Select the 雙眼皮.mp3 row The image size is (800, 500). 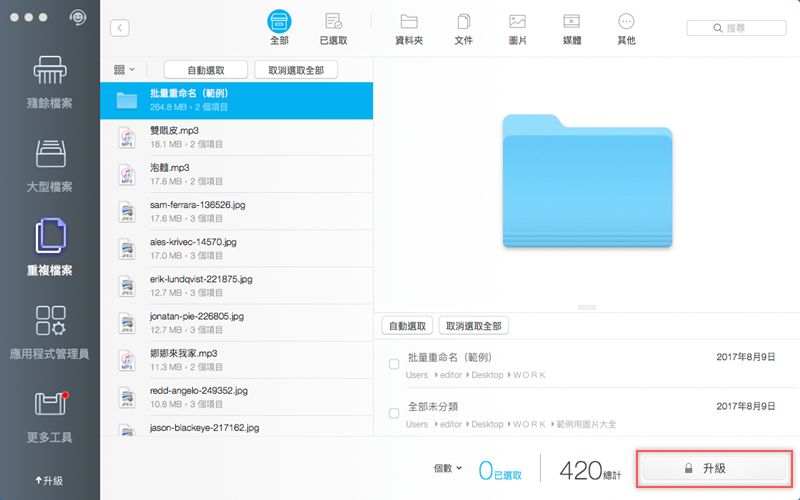pos(236,137)
